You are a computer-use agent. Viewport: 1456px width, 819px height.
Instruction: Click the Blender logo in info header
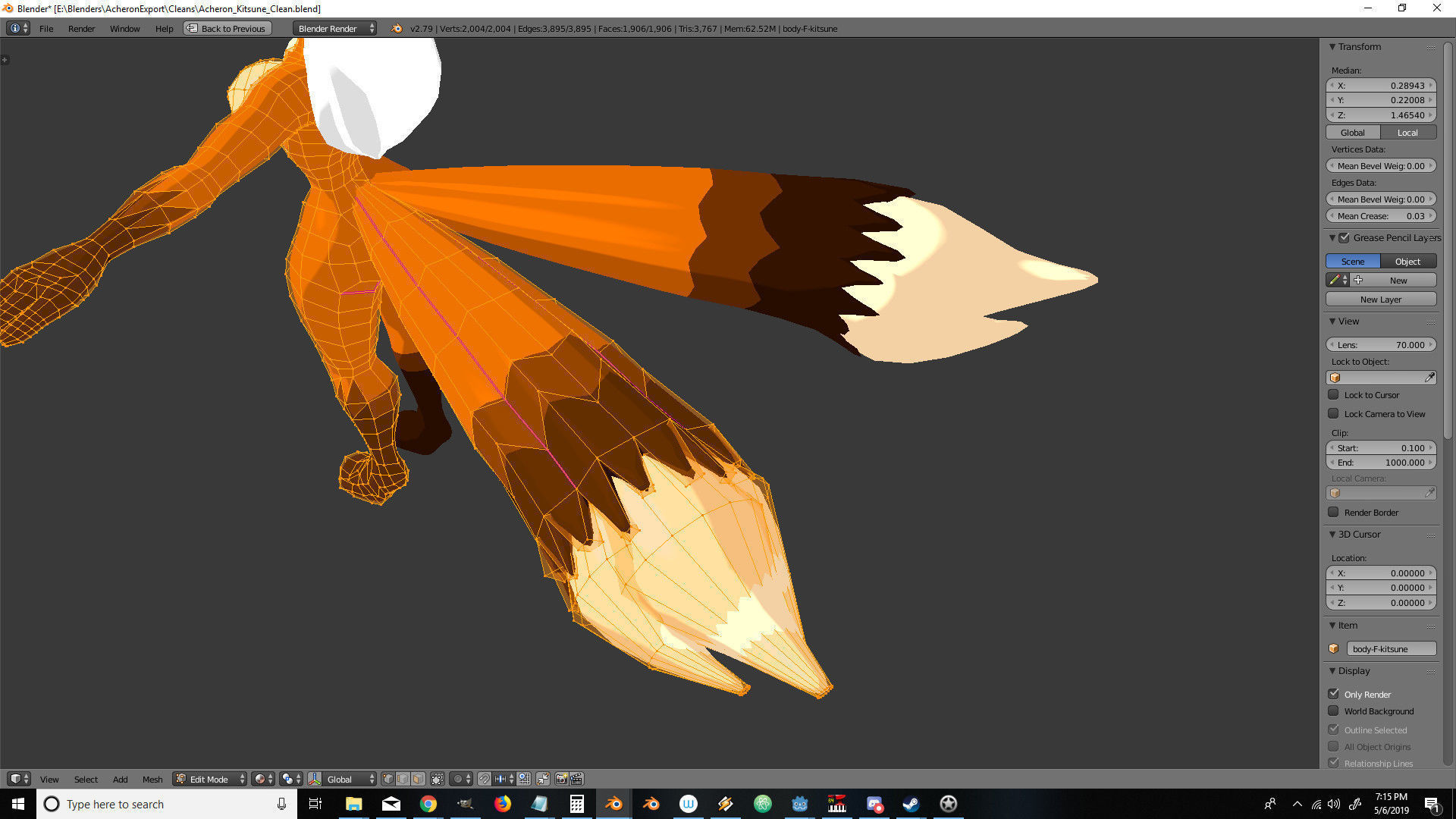click(x=397, y=28)
